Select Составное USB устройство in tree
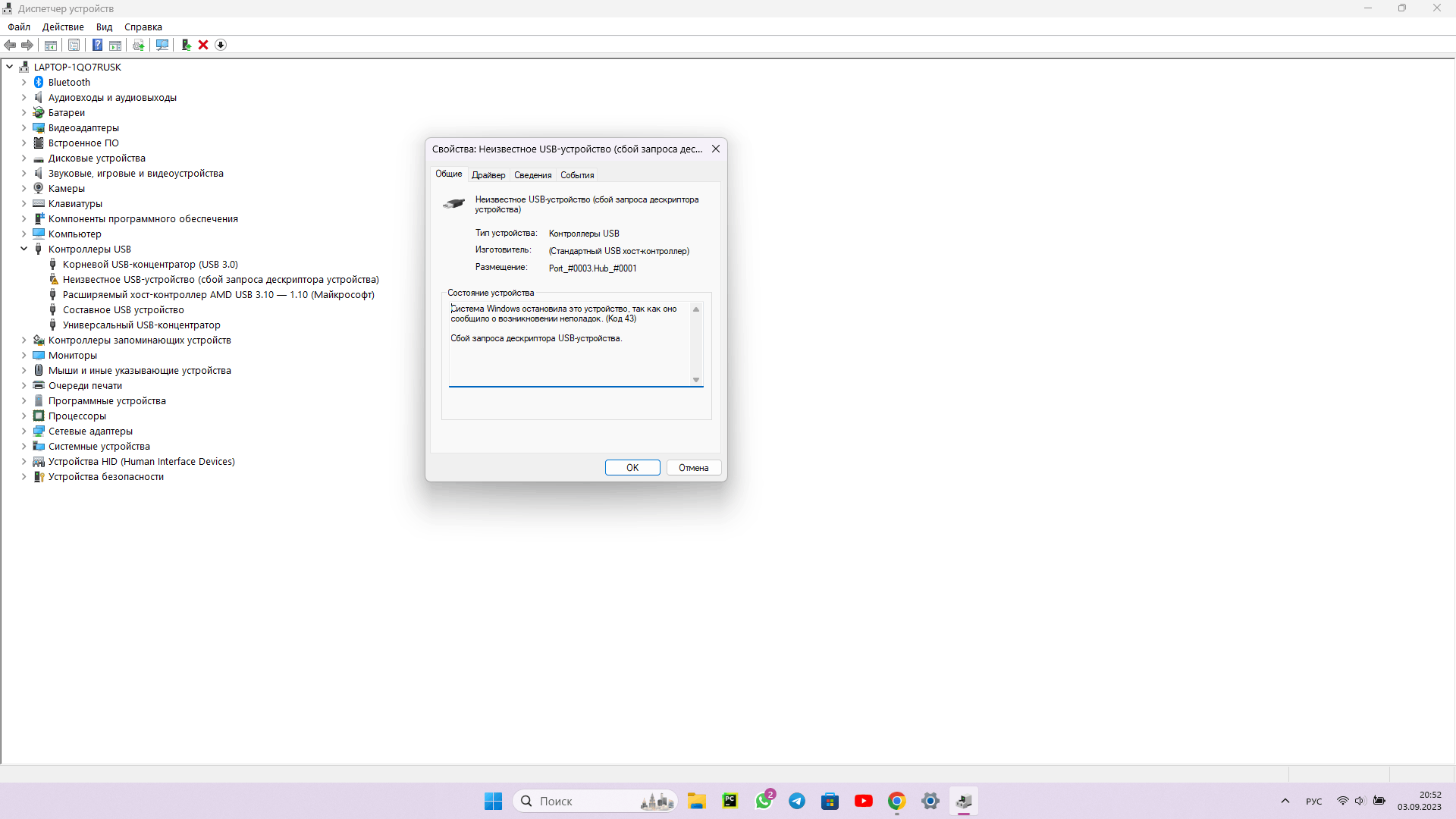This screenshot has width=1456, height=819. (x=123, y=309)
